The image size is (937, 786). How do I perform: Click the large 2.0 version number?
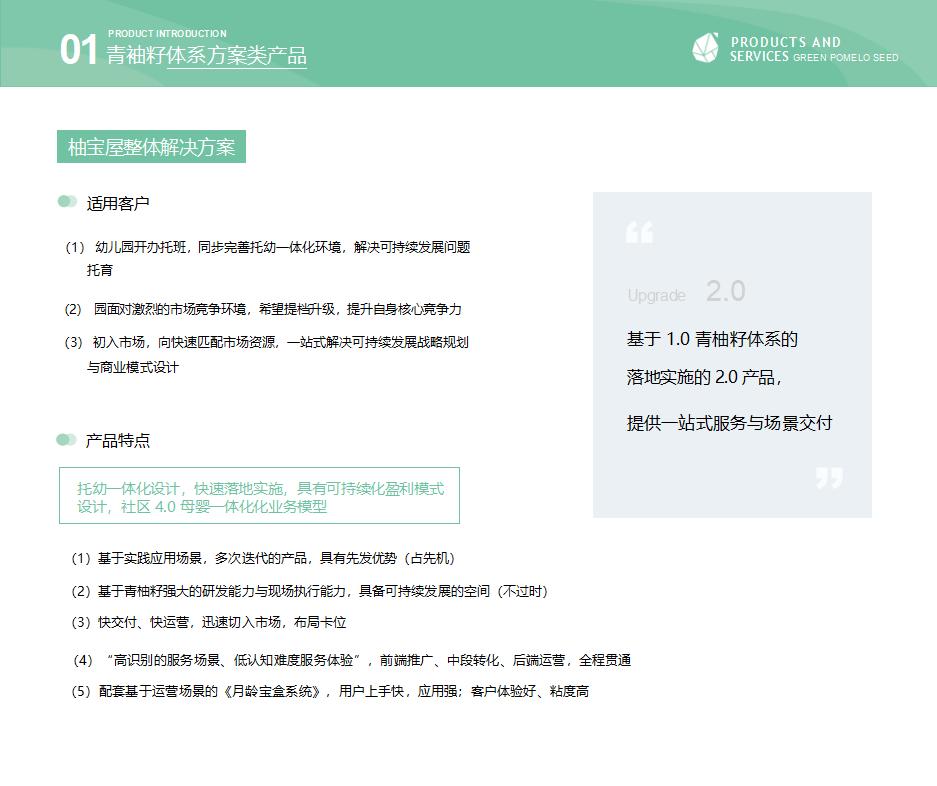(725, 291)
